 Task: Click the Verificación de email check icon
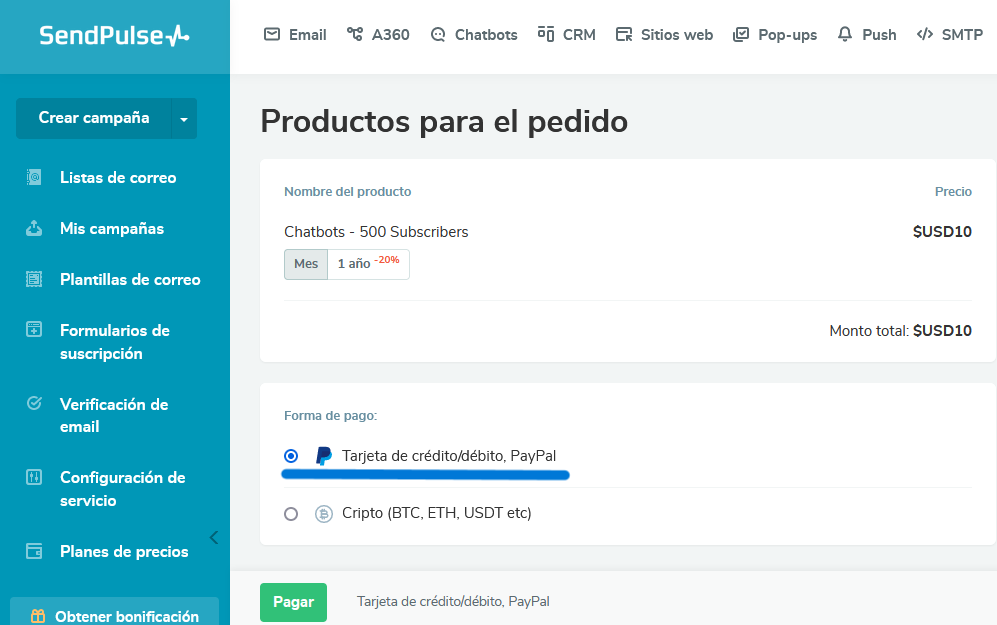click(34, 403)
